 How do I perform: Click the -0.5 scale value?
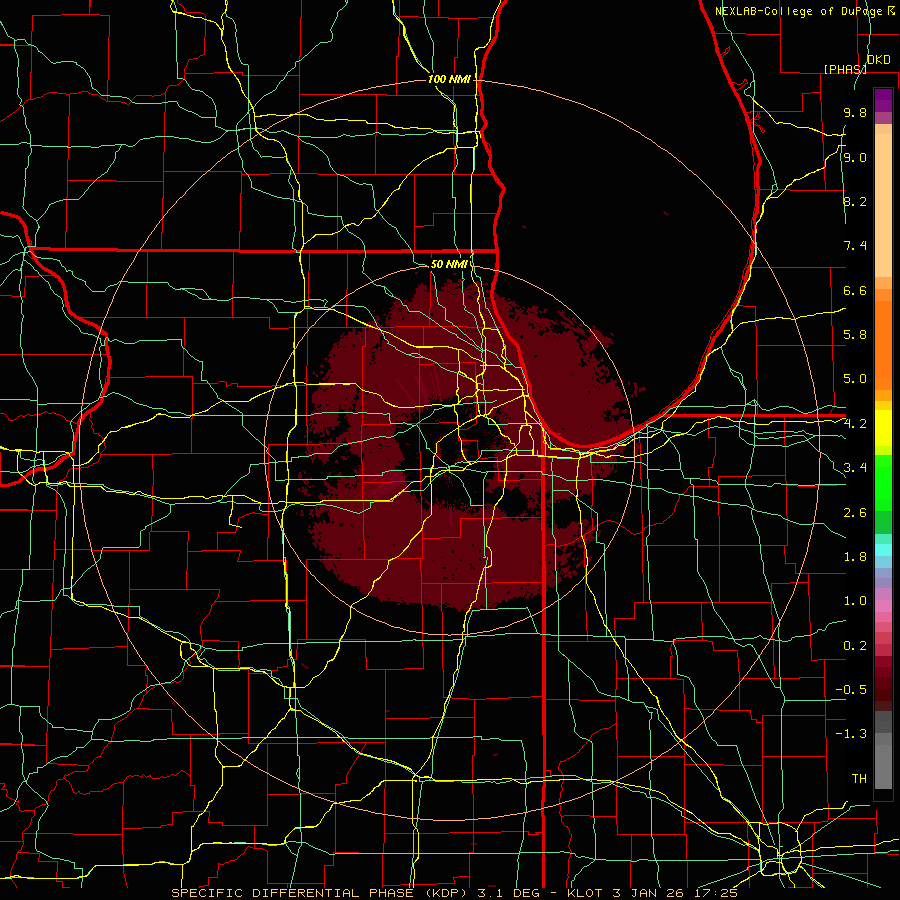851,690
